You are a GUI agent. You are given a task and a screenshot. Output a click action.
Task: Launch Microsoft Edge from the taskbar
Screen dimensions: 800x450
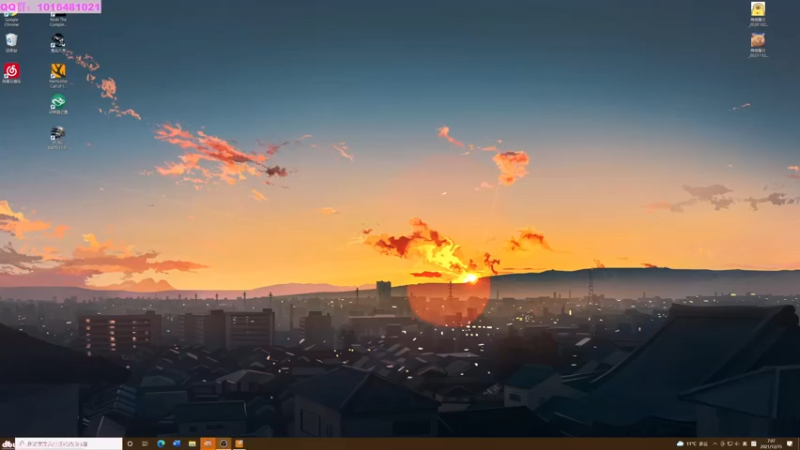(161, 444)
